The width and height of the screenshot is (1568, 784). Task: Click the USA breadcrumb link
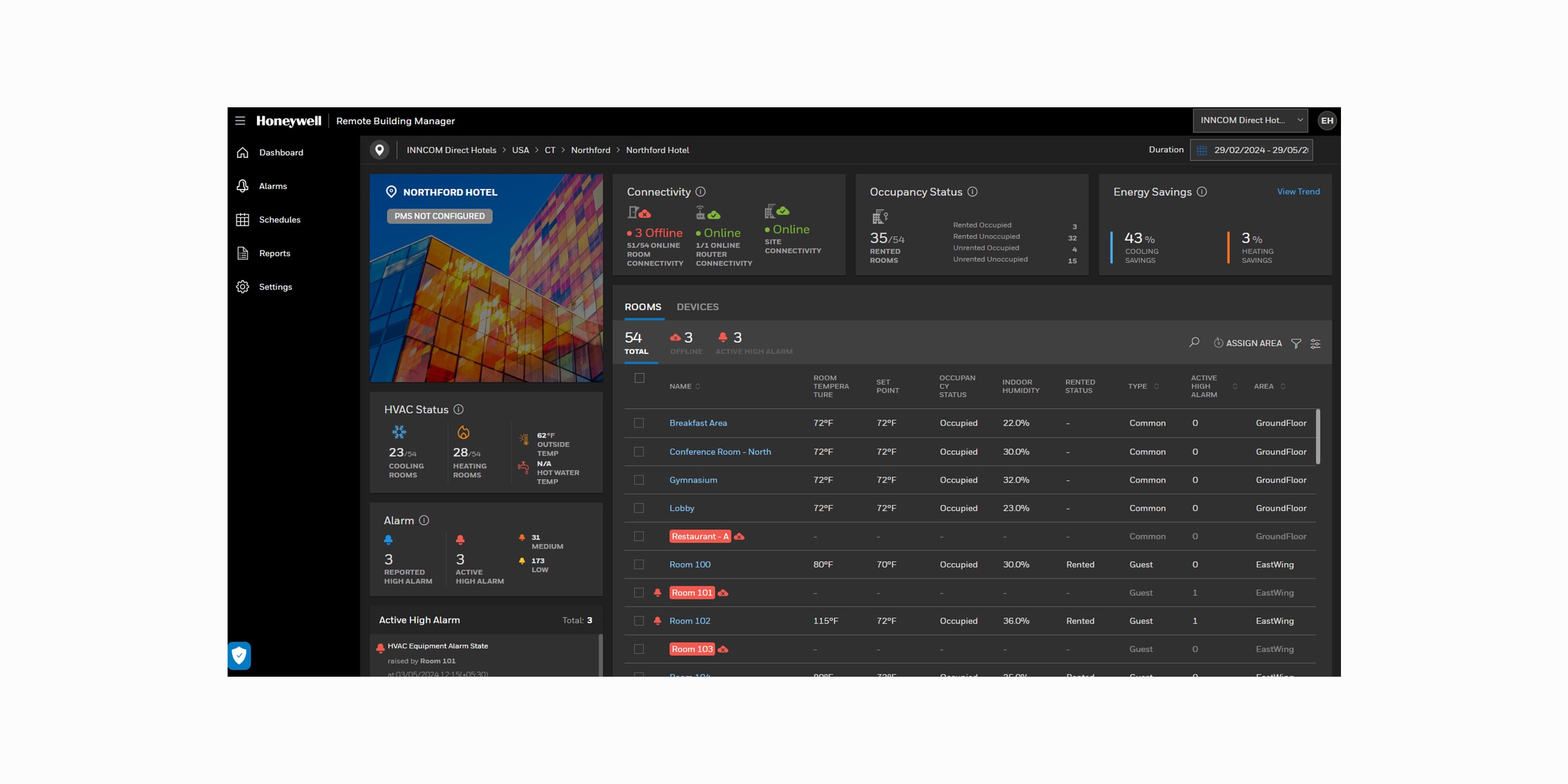point(520,150)
